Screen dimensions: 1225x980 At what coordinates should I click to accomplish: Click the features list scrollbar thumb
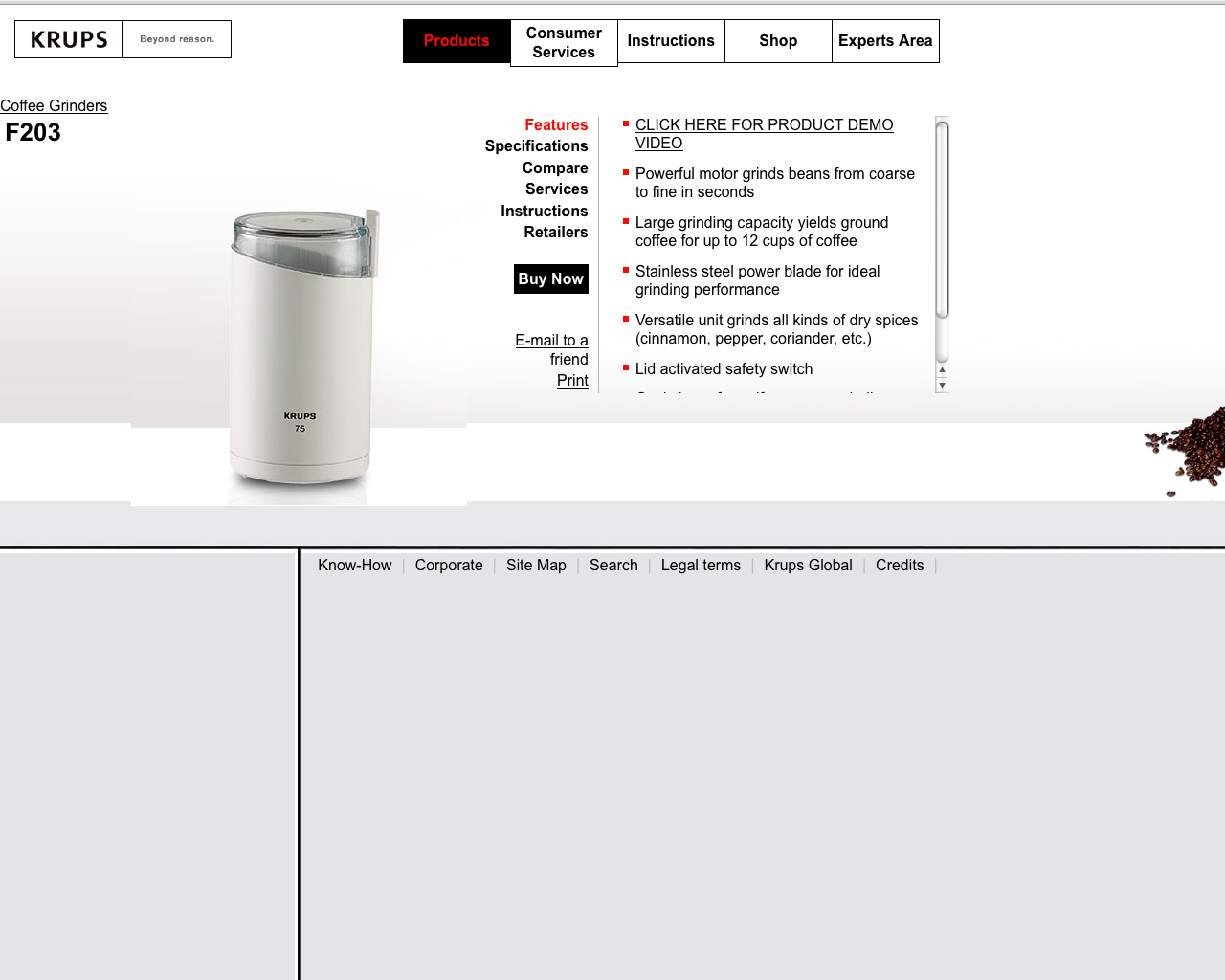coord(943,219)
